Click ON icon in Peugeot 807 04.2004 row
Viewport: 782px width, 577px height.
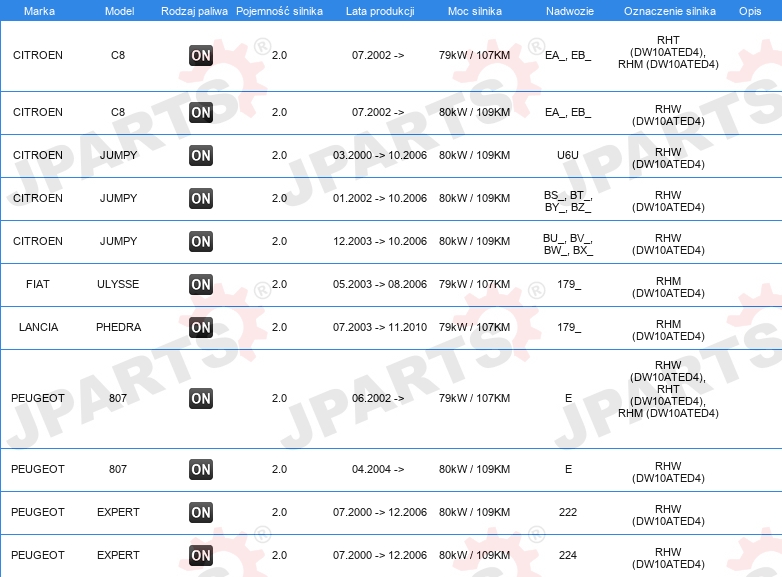pos(201,469)
